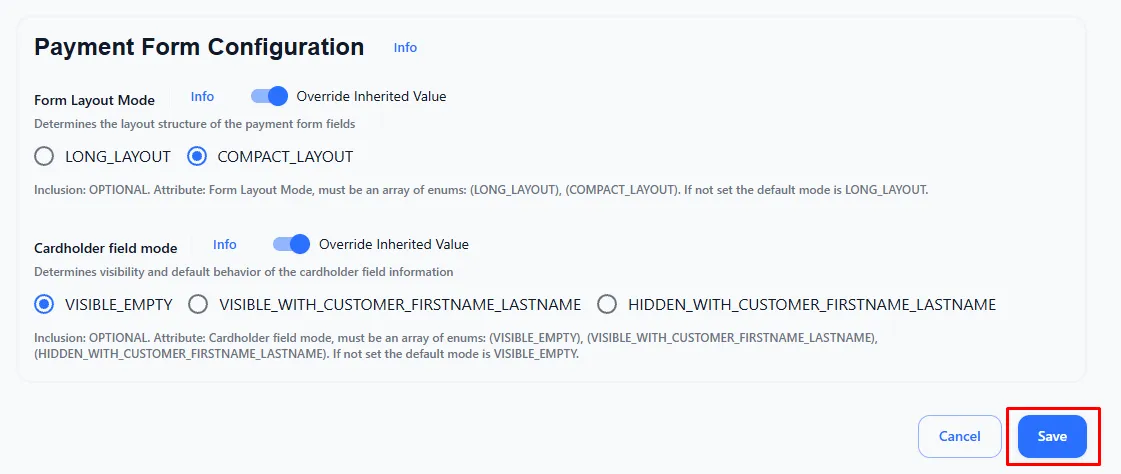Image resolution: width=1121 pixels, height=474 pixels.
Task: Select VISIBLE_EMPTY cardholder option
Action: pyautogui.click(x=44, y=304)
